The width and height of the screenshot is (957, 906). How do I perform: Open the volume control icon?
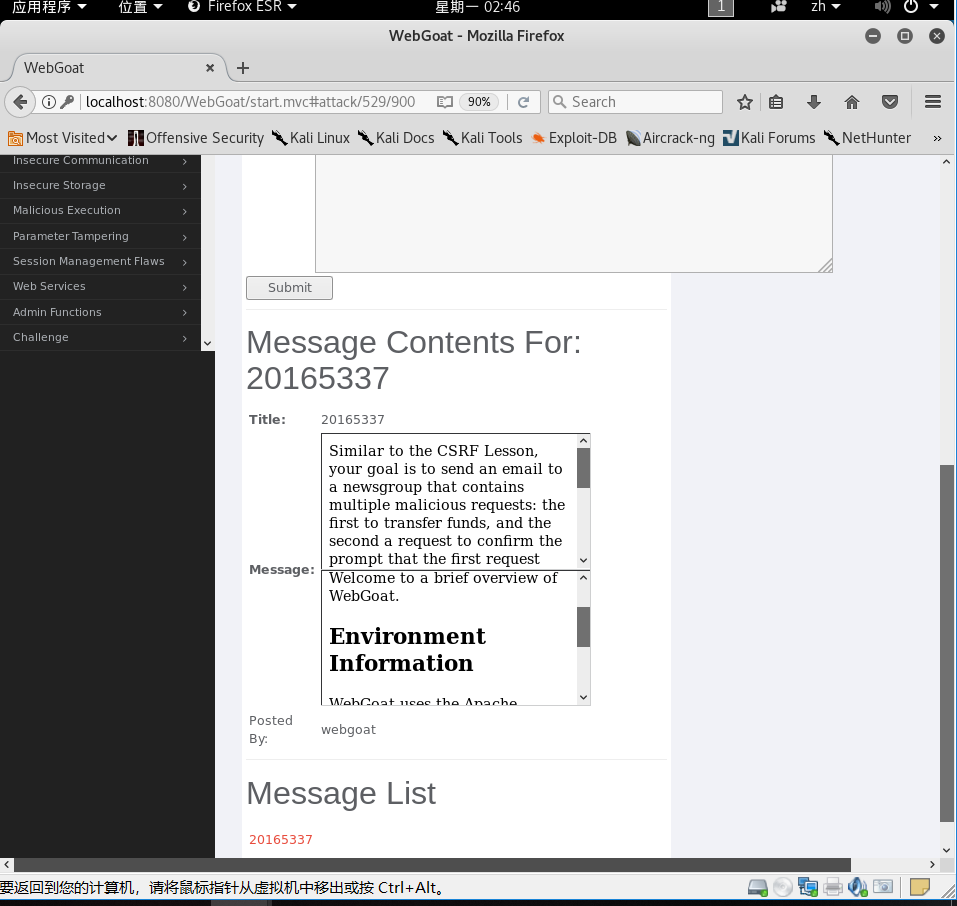pos(882,7)
